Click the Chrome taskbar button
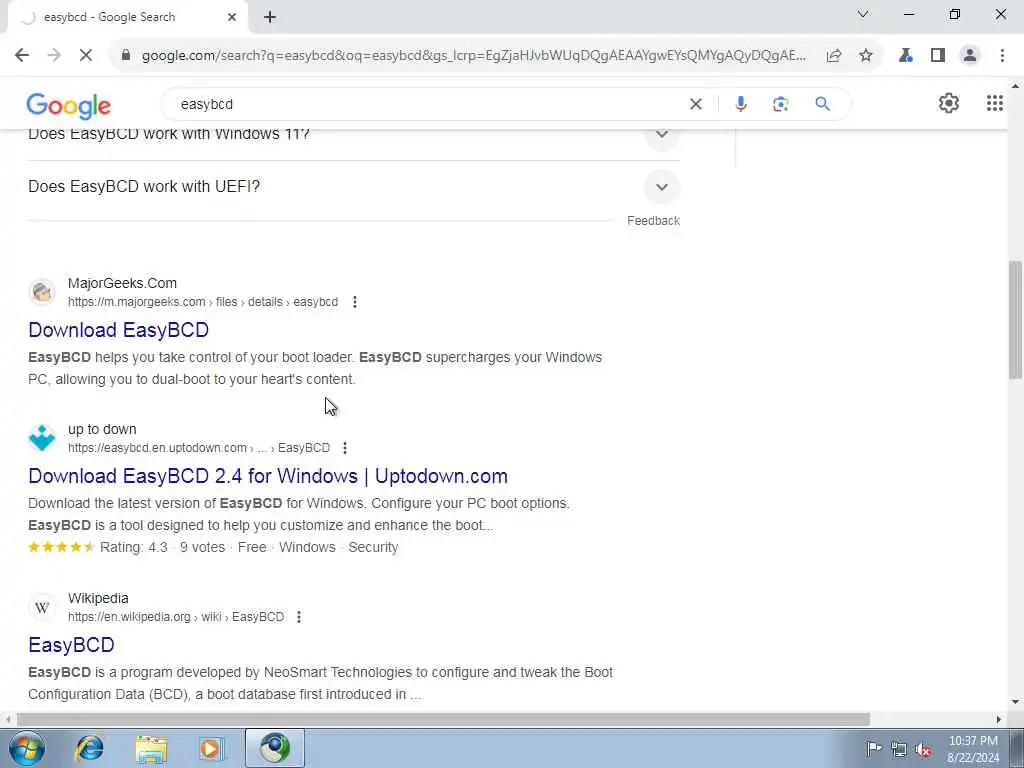Screen dimensions: 1024x768 [x=274, y=748]
